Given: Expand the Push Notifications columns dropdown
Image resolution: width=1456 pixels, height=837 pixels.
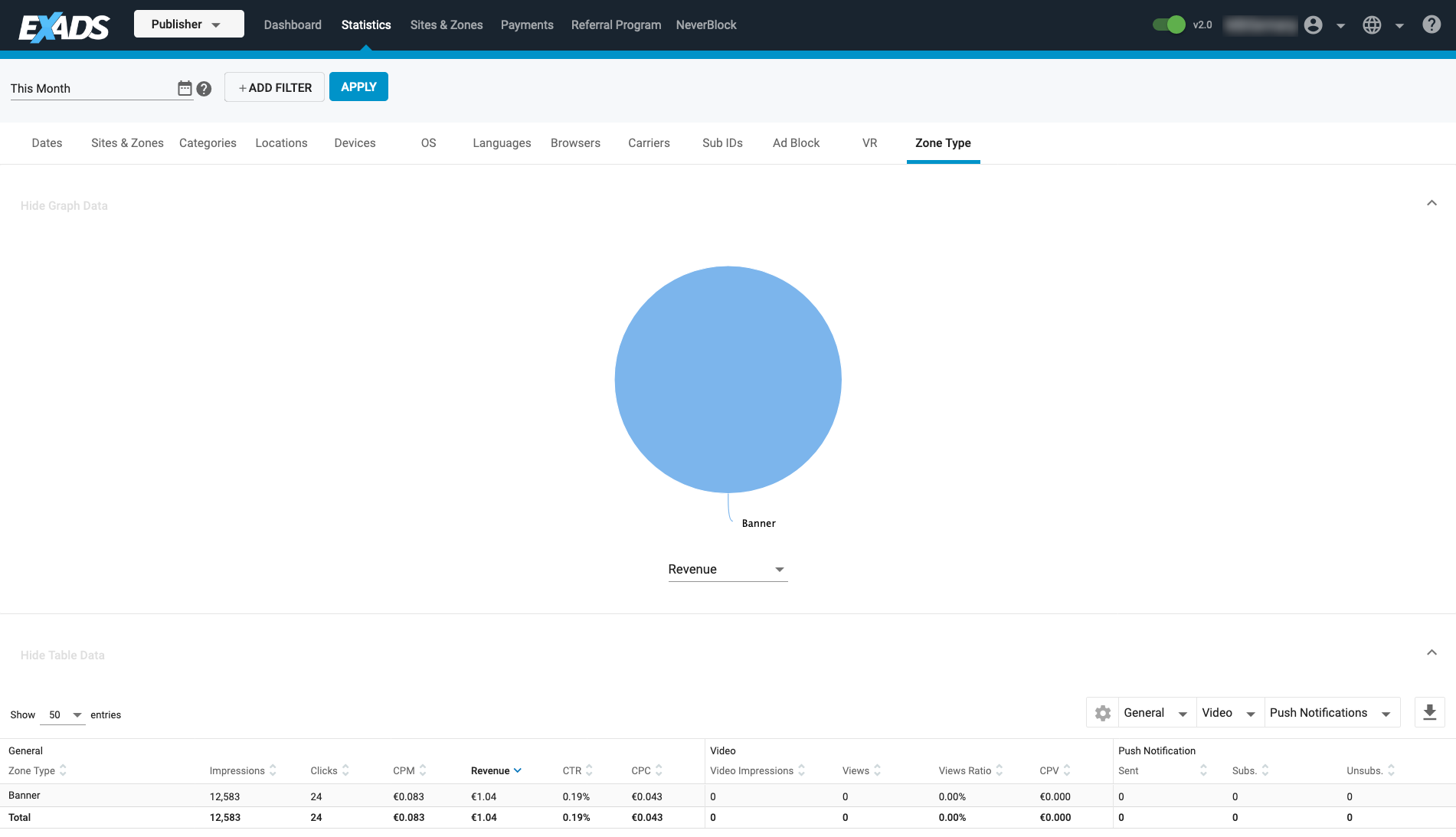Looking at the screenshot, I should click(x=1330, y=713).
